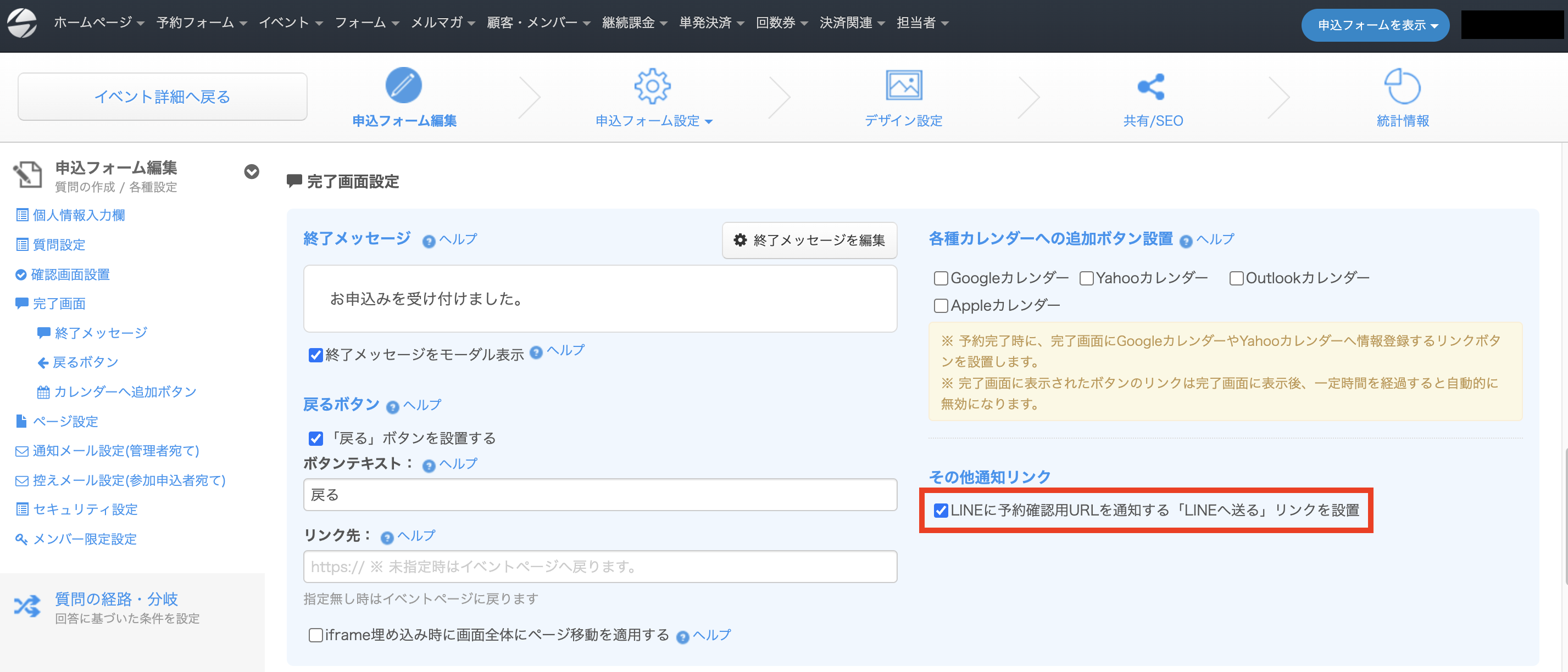Screen dimensions: 1568x672
Task: Open the 担当者 top menu
Action: (922, 23)
